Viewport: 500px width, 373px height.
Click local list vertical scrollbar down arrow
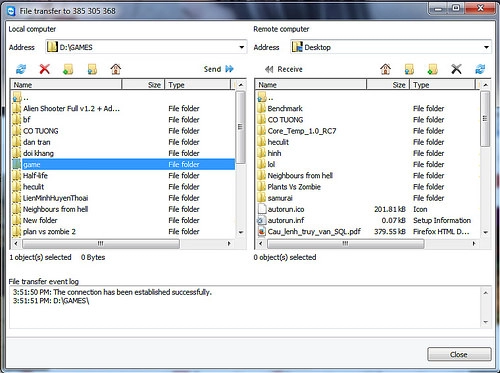[241, 232]
